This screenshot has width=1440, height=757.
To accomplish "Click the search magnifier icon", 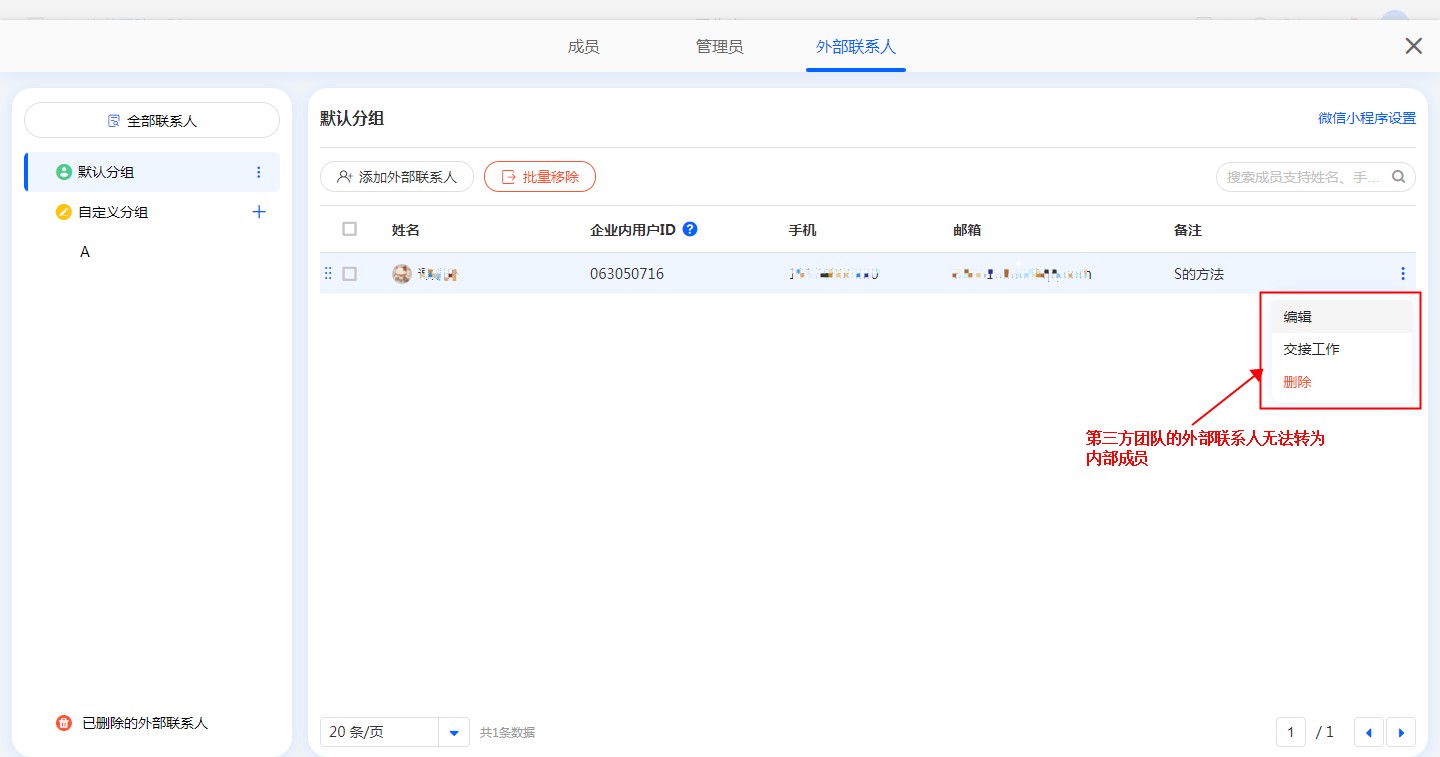I will tap(1399, 177).
